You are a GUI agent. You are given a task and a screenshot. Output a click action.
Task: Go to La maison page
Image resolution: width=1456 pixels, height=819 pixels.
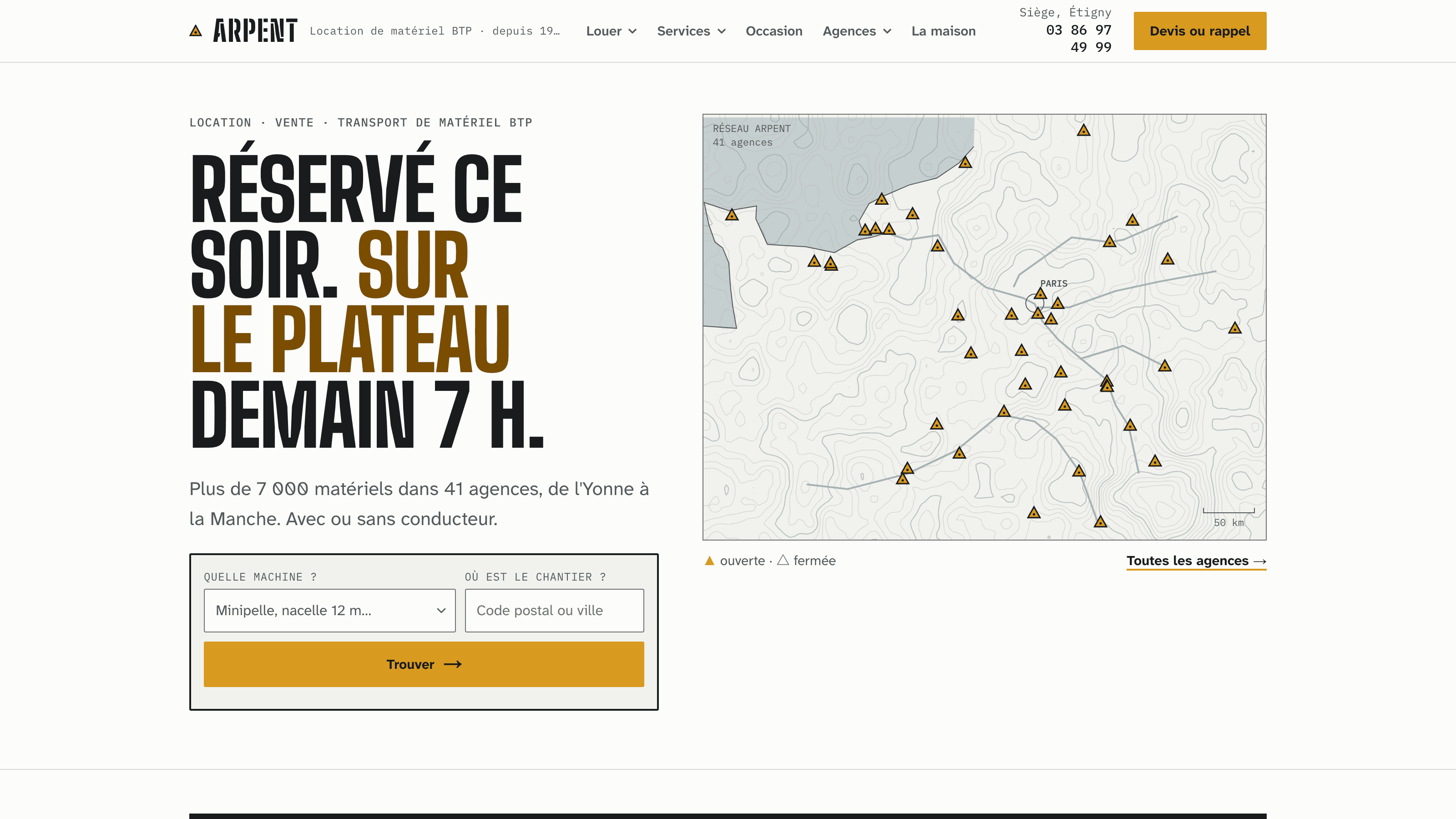coord(943,31)
